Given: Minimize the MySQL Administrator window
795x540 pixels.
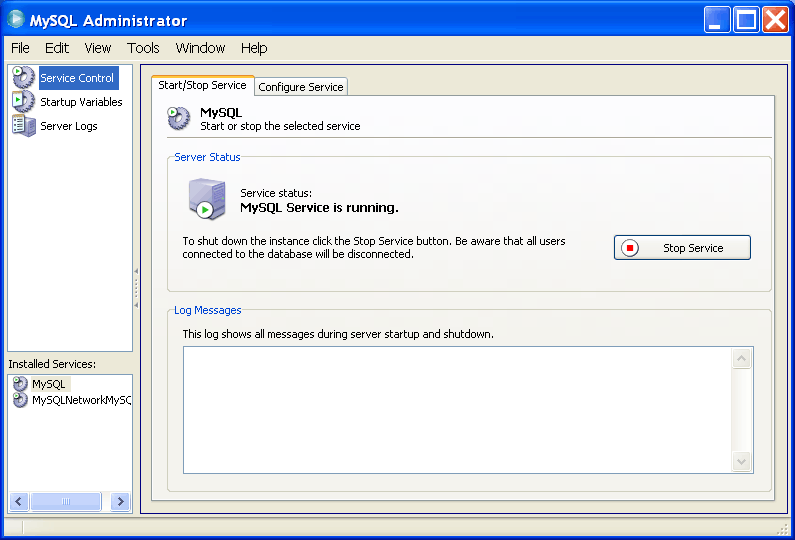Looking at the screenshot, I should 717,19.
